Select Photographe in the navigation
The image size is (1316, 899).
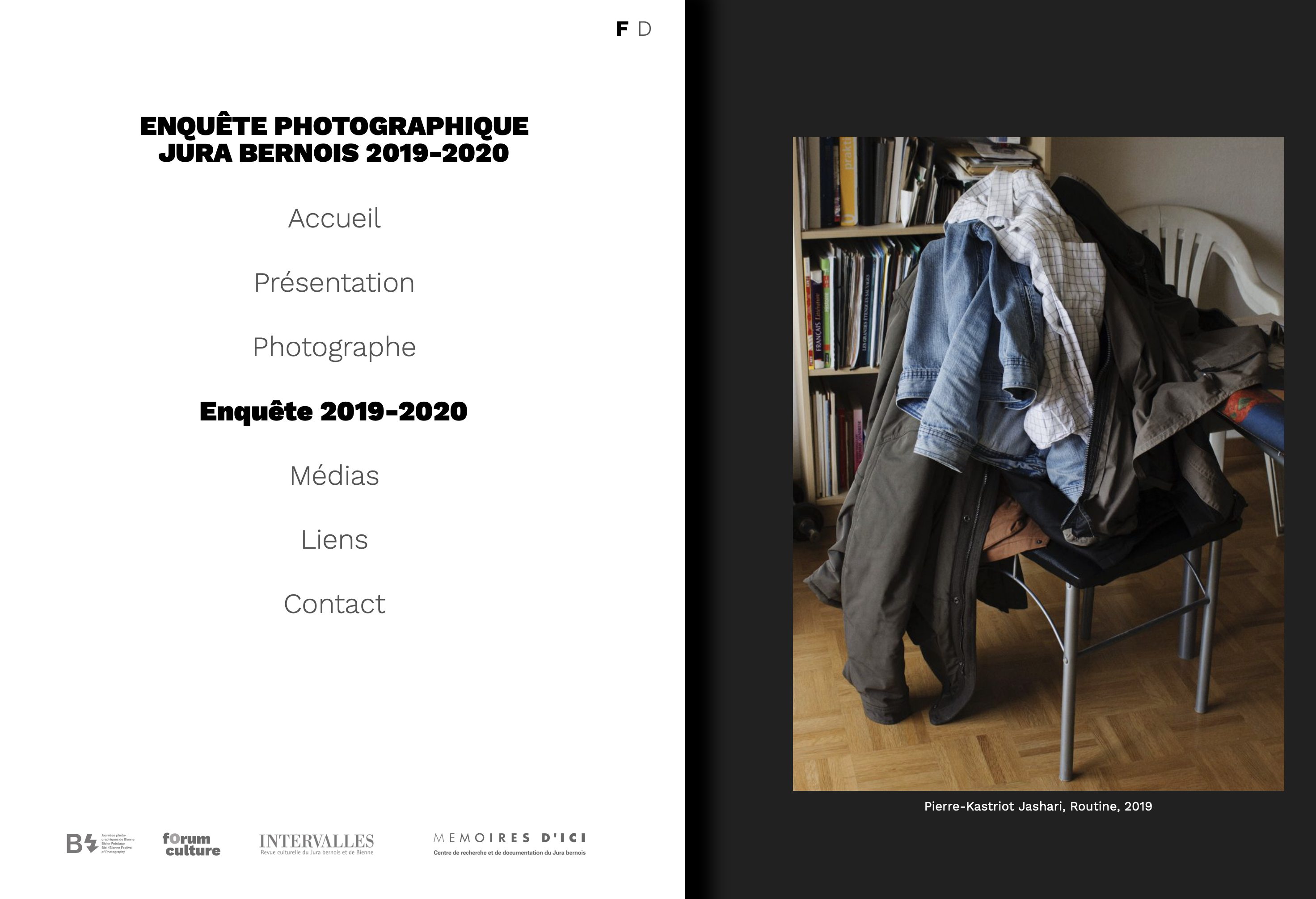[334, 347]
